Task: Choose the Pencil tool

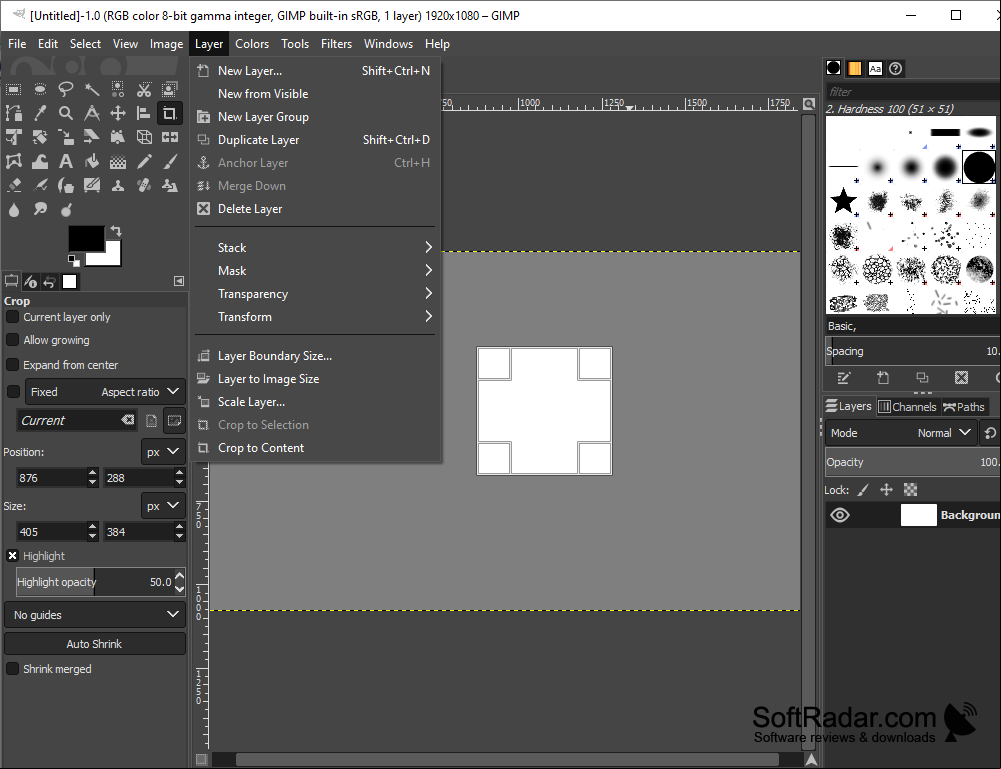Action: [x=144, y=161]
